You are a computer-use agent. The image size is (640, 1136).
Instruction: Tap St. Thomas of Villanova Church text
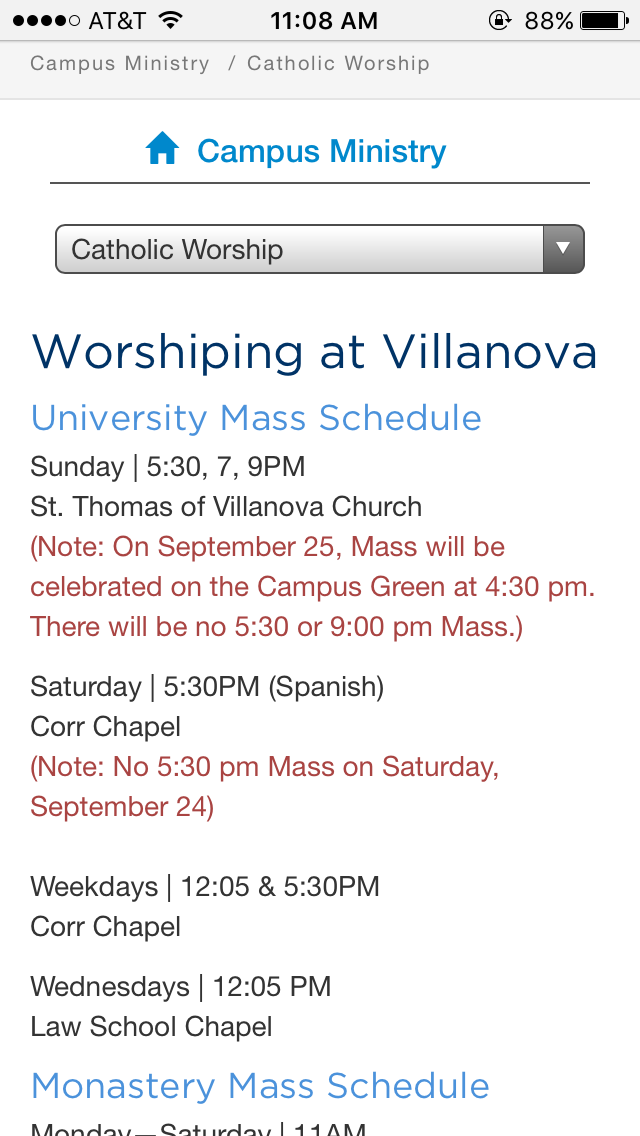(226, 506)
